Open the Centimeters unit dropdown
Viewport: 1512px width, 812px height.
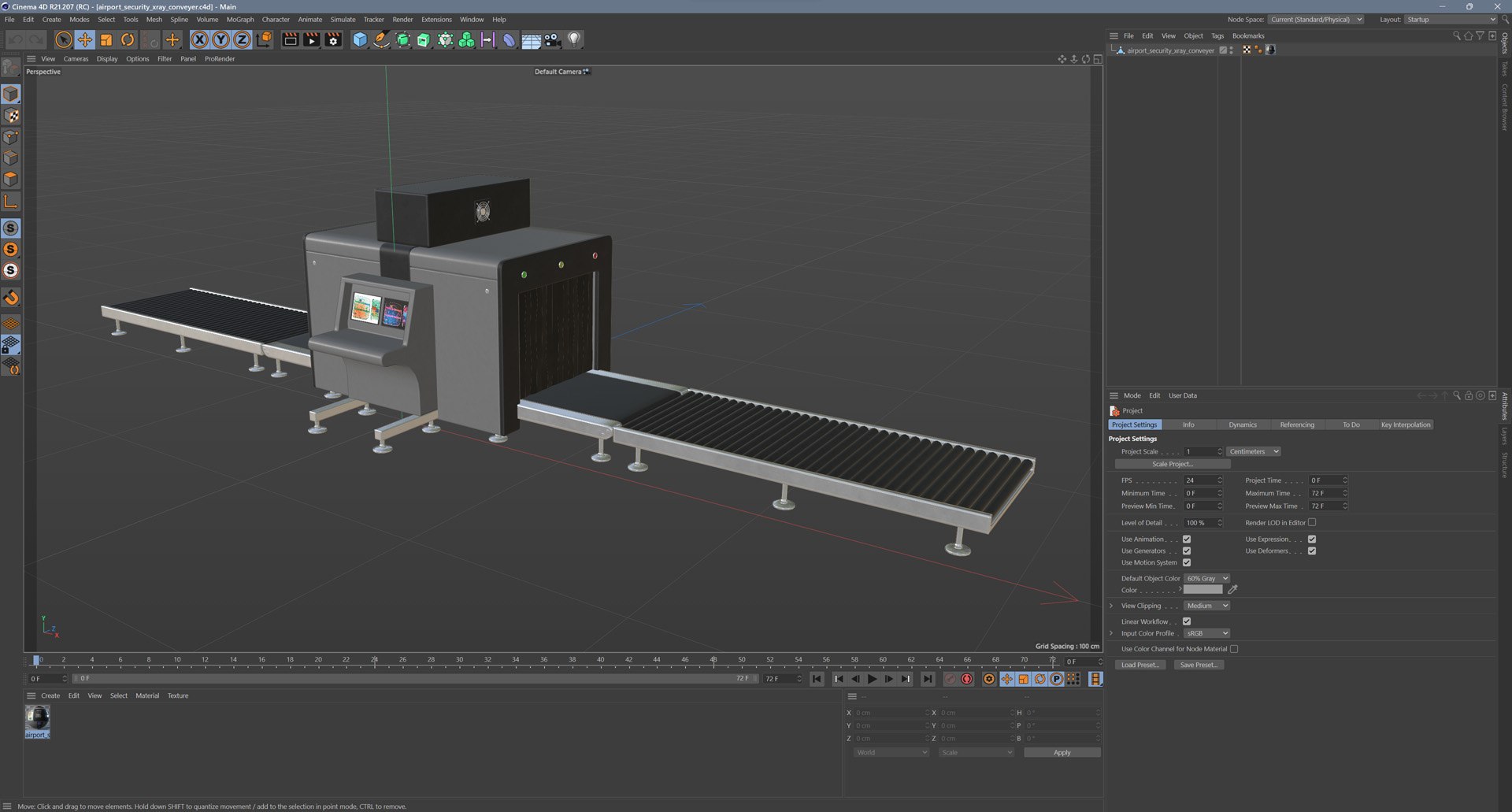[x=1253, y=451]
